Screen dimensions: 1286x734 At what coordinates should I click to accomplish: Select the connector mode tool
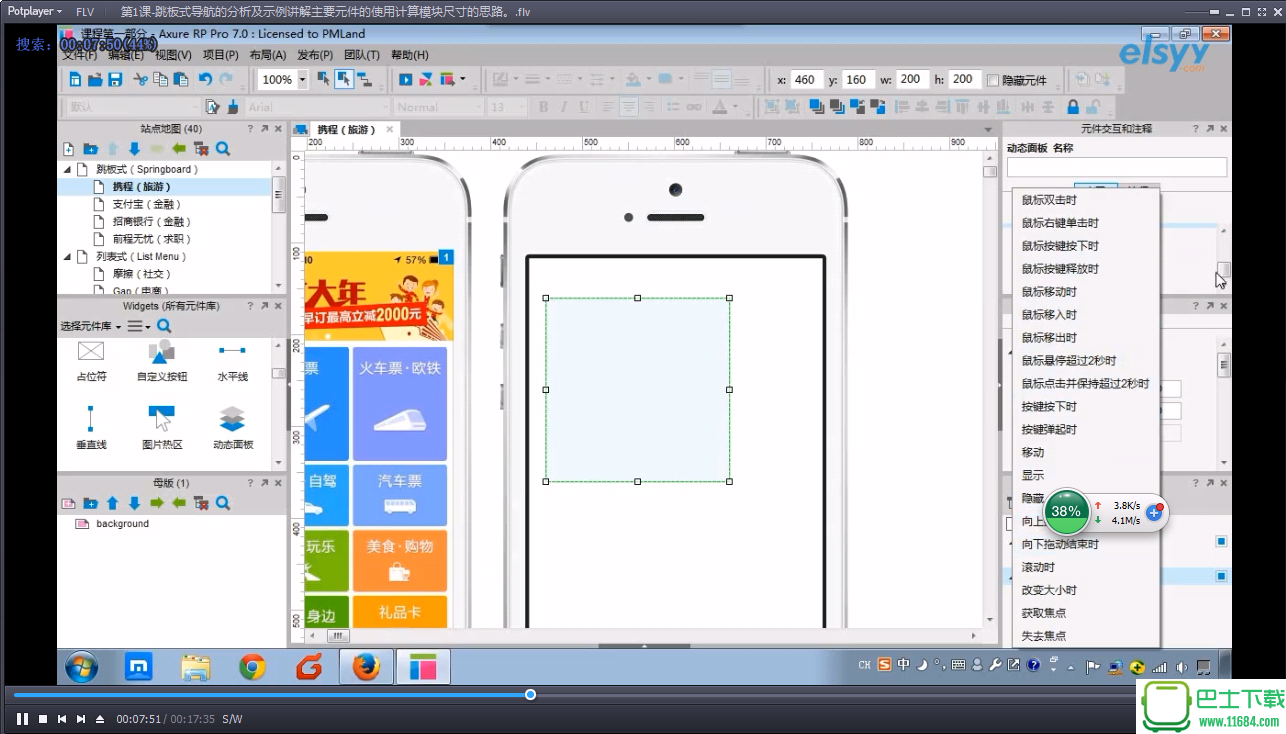365,79
